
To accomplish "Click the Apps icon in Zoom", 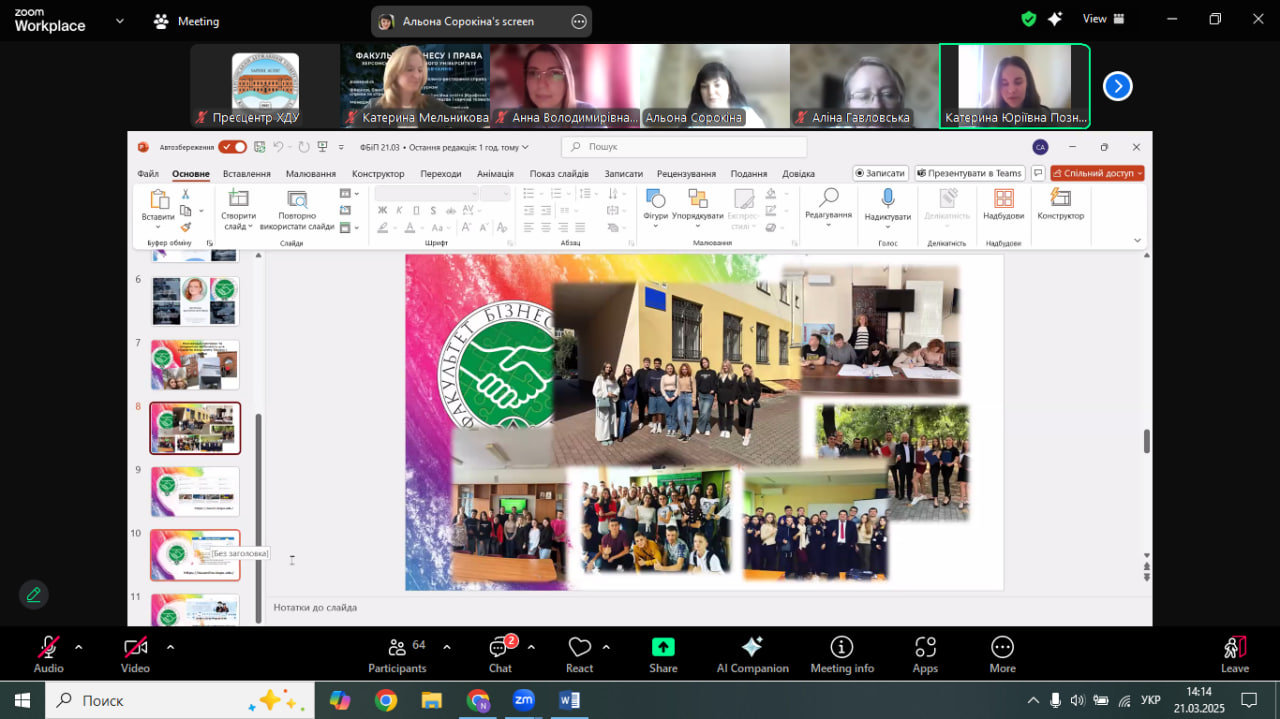I will coord(925,647).
